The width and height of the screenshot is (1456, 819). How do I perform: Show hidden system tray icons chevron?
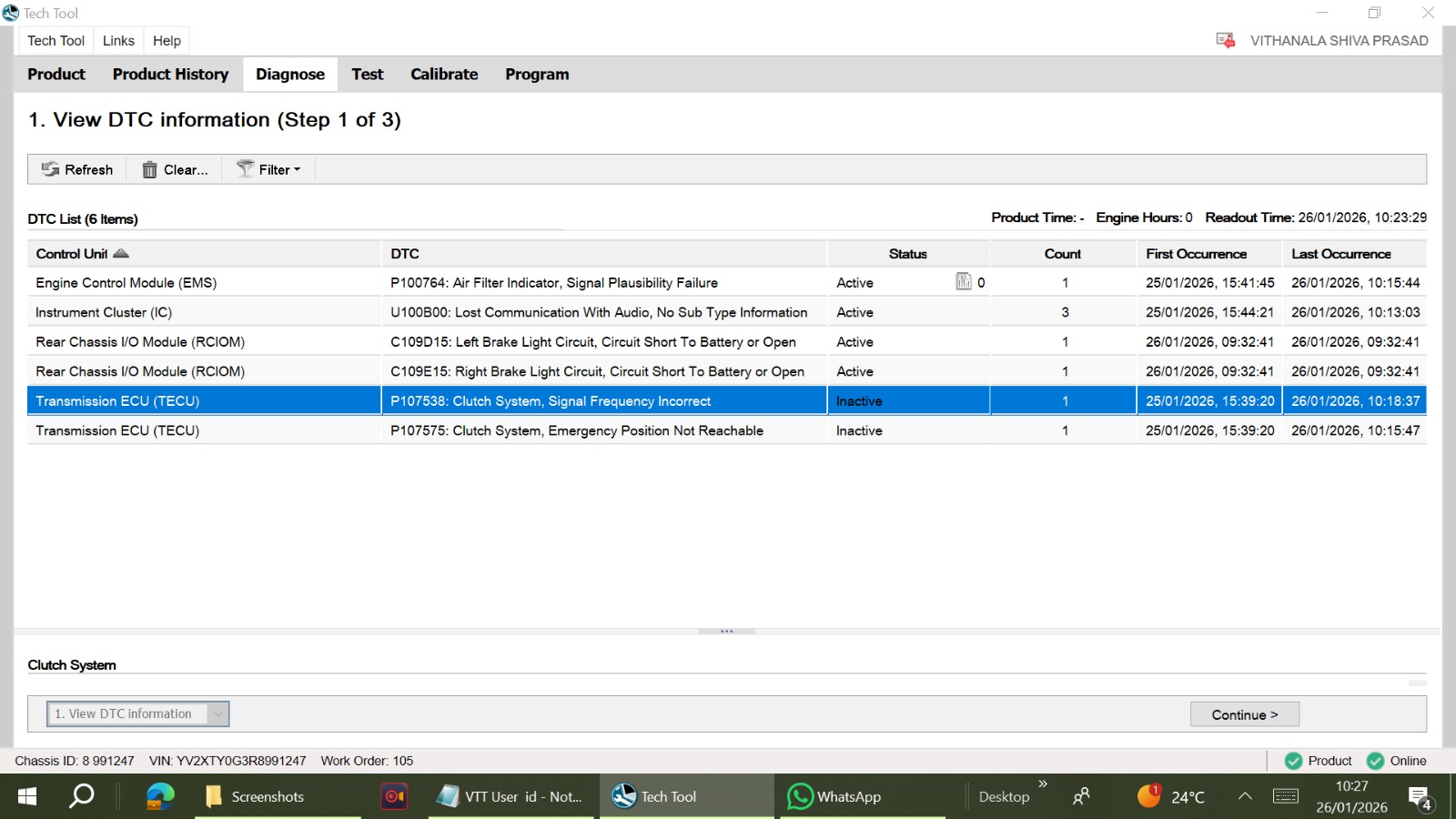1245,796
